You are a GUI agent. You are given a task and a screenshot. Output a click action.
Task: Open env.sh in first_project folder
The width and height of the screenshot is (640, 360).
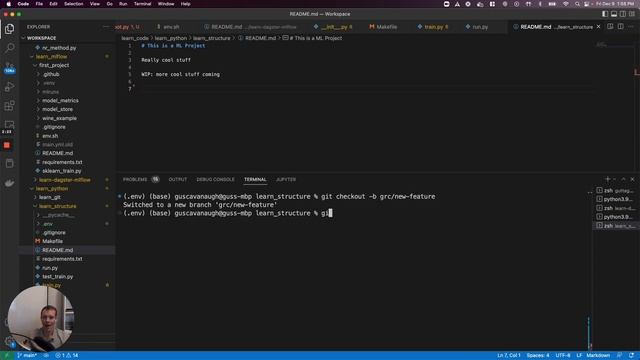click(x=50, y=136)
